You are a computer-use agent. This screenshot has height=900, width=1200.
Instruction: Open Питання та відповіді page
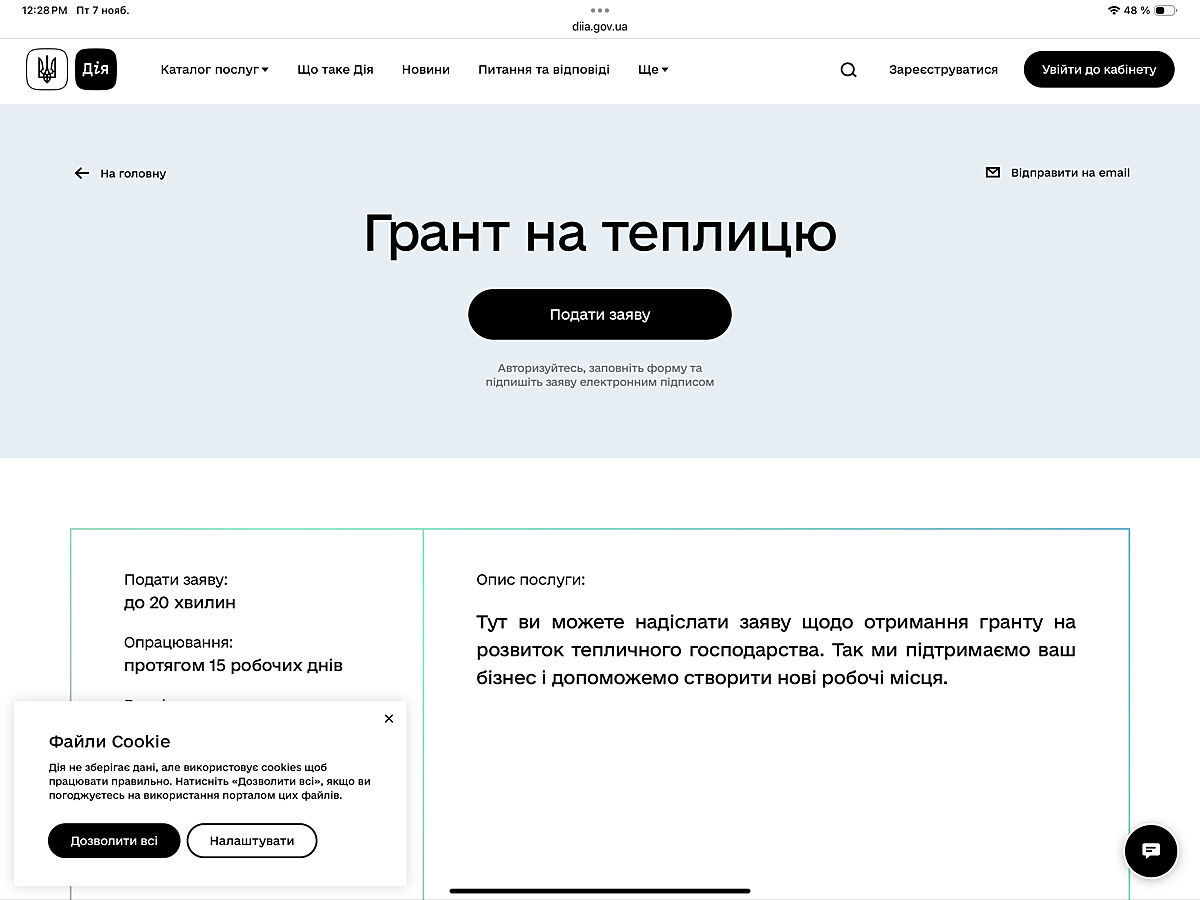544,70
